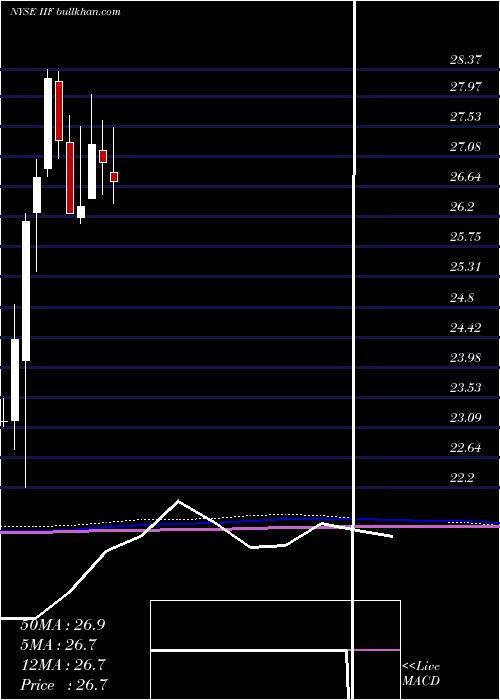Click the NYSE IIF bullkhan.com title text
This screenshot has height=700, width=500.
pos(65,12)
